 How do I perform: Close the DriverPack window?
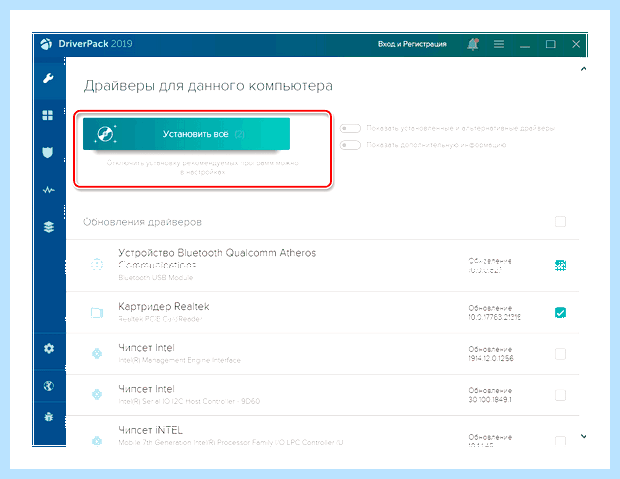[x=576, y=44]
